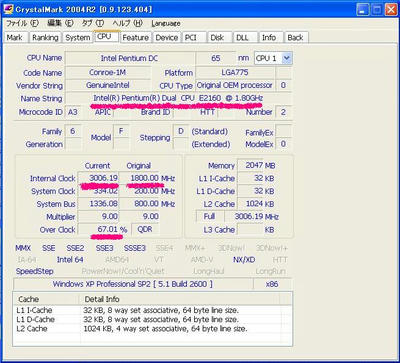This screenshot has height=363, width=400.
Task: Click the CPU Name field Intel Pentium DC
Action: tap(129, 58)
